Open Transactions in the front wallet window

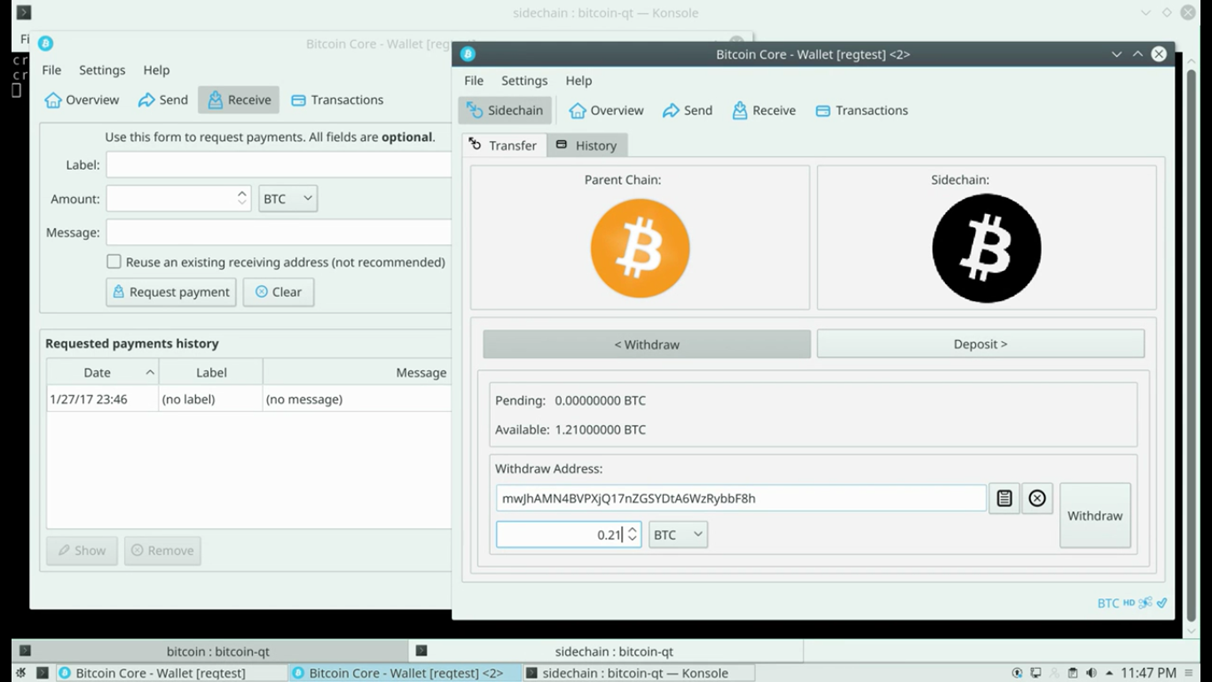(x=861, y=110)
